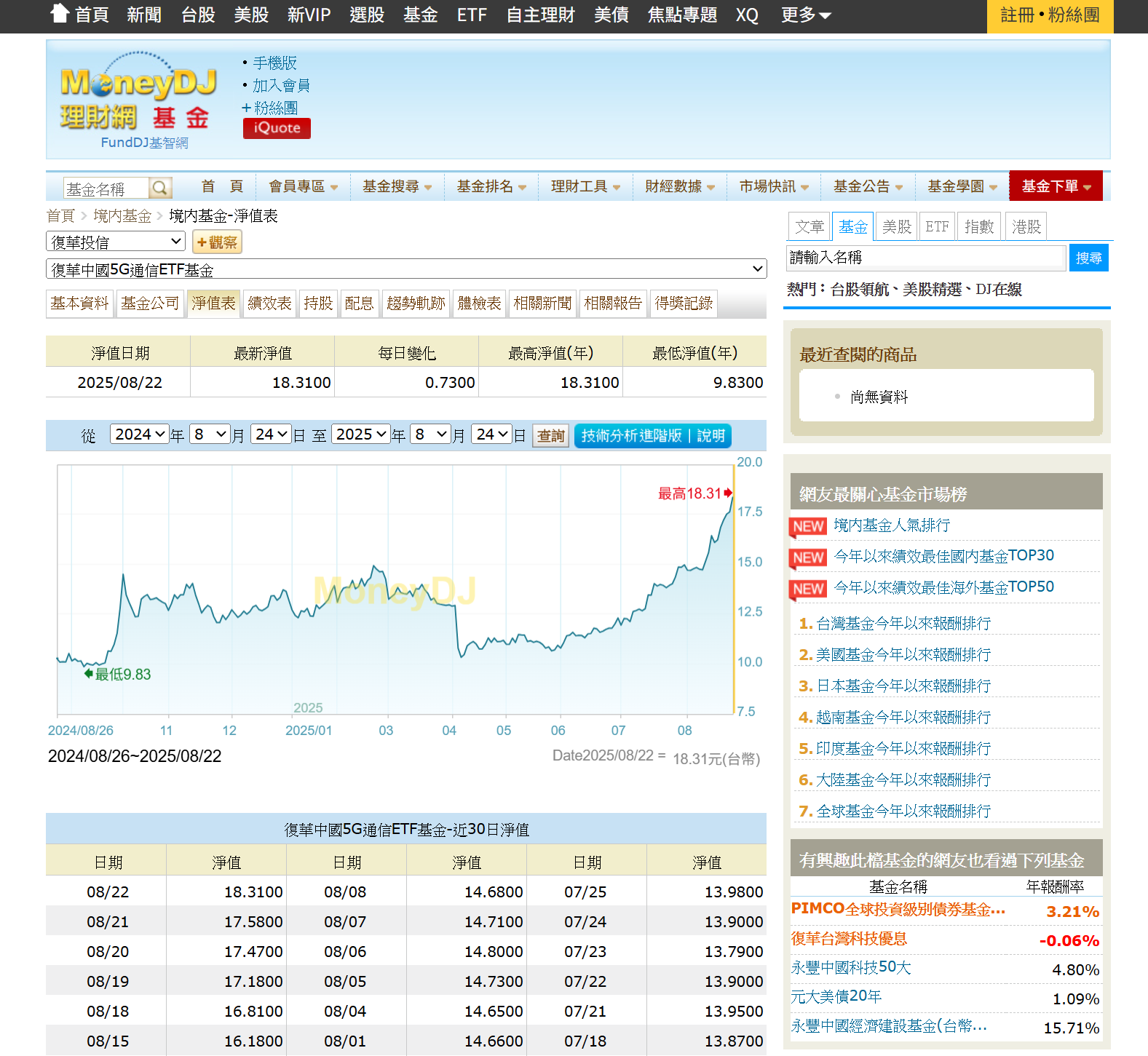Open the 永豐中國科技50大 fund link
Image resolution: width=1148 pixels, height=1056 pixels.
tap(850, 967)
